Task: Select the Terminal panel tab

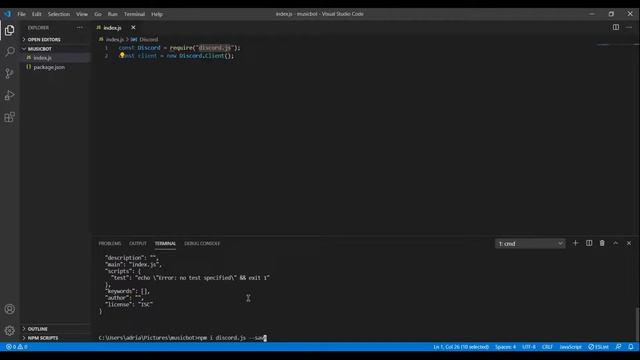Action: coord(165,244)
